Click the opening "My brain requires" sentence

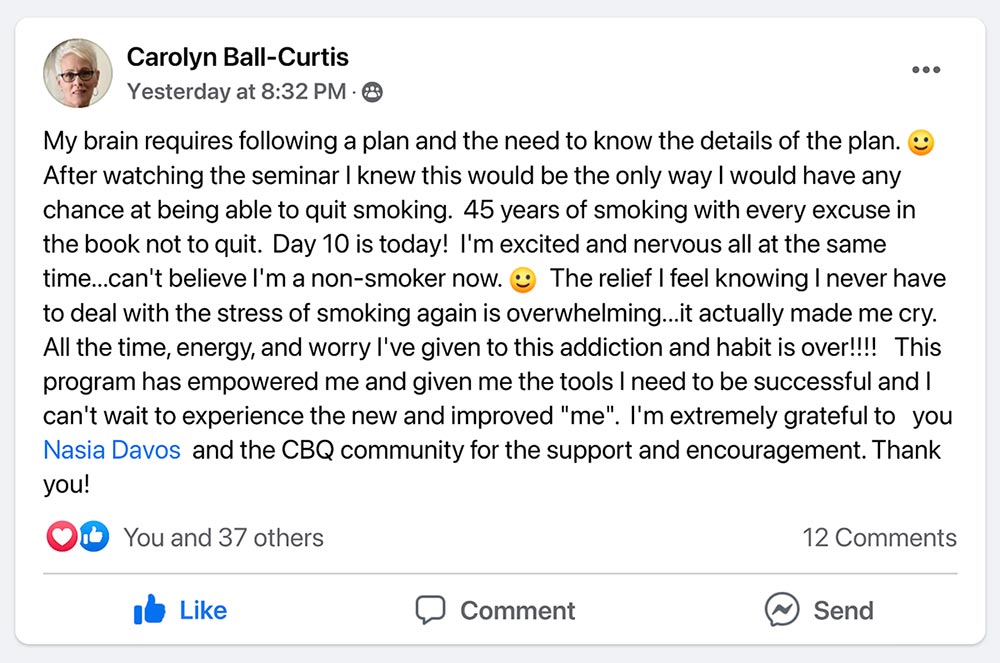[x=300, y=142]
